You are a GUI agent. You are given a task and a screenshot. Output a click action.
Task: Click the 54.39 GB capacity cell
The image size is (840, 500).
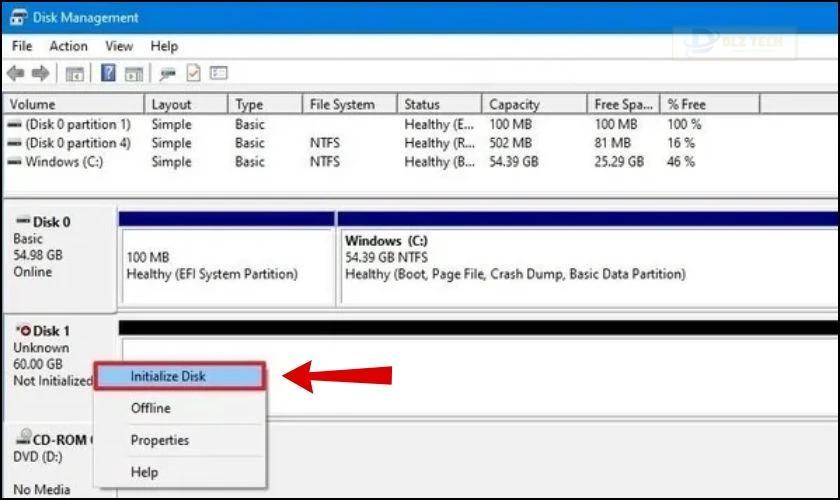pos(514,161)
